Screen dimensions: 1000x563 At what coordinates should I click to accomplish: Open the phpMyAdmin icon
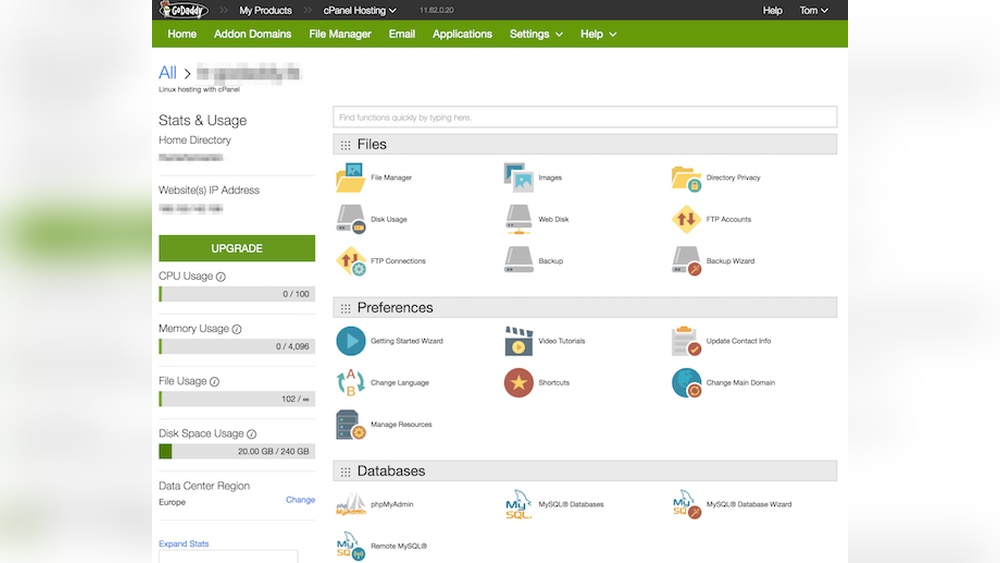[x=351, y=504]
